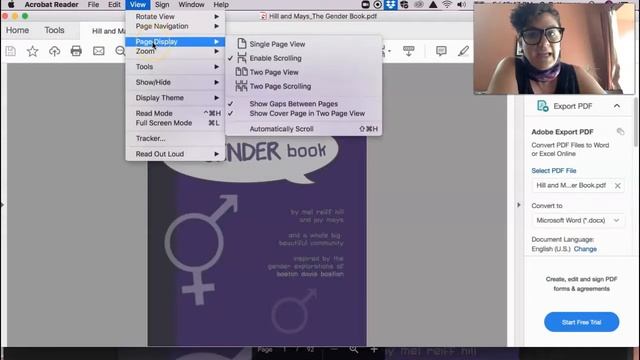Screen dimensions: 640x360
Task: Click the Export PDF panel icon
Action: tap(542, 106)
